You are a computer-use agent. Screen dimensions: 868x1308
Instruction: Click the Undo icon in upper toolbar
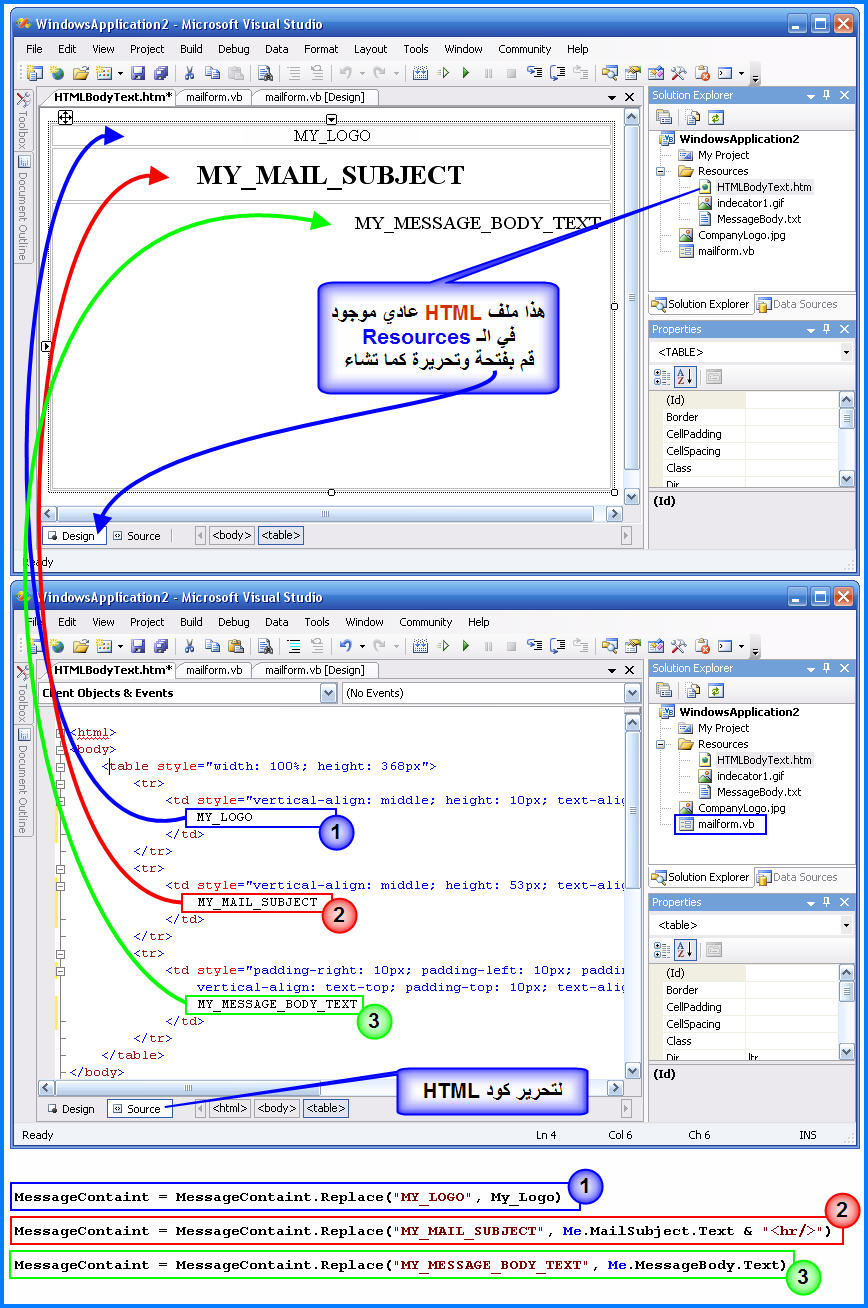point(346,73)
